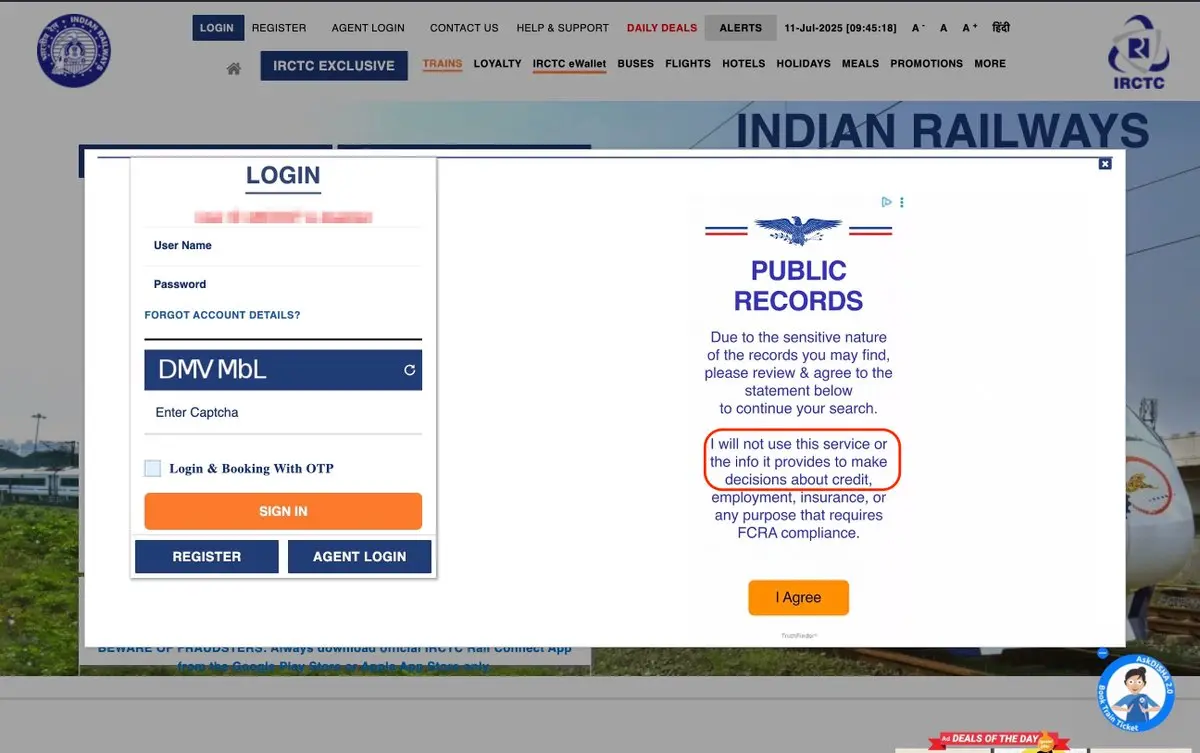Click the User Name input field

pyautogui.click(x=283, y=246)
